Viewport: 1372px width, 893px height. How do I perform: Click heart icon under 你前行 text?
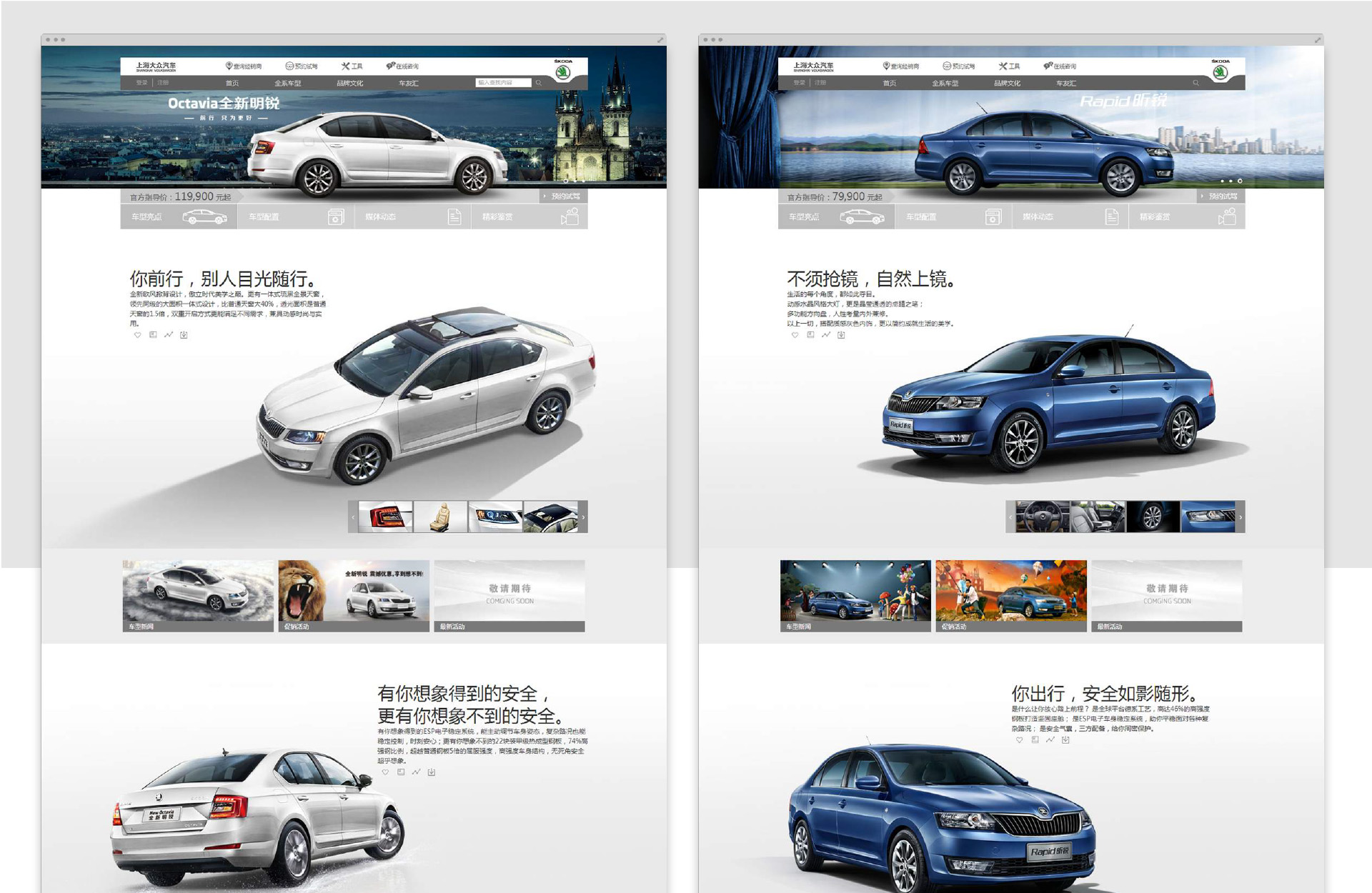pyautogui.click(x=137, y=335)
